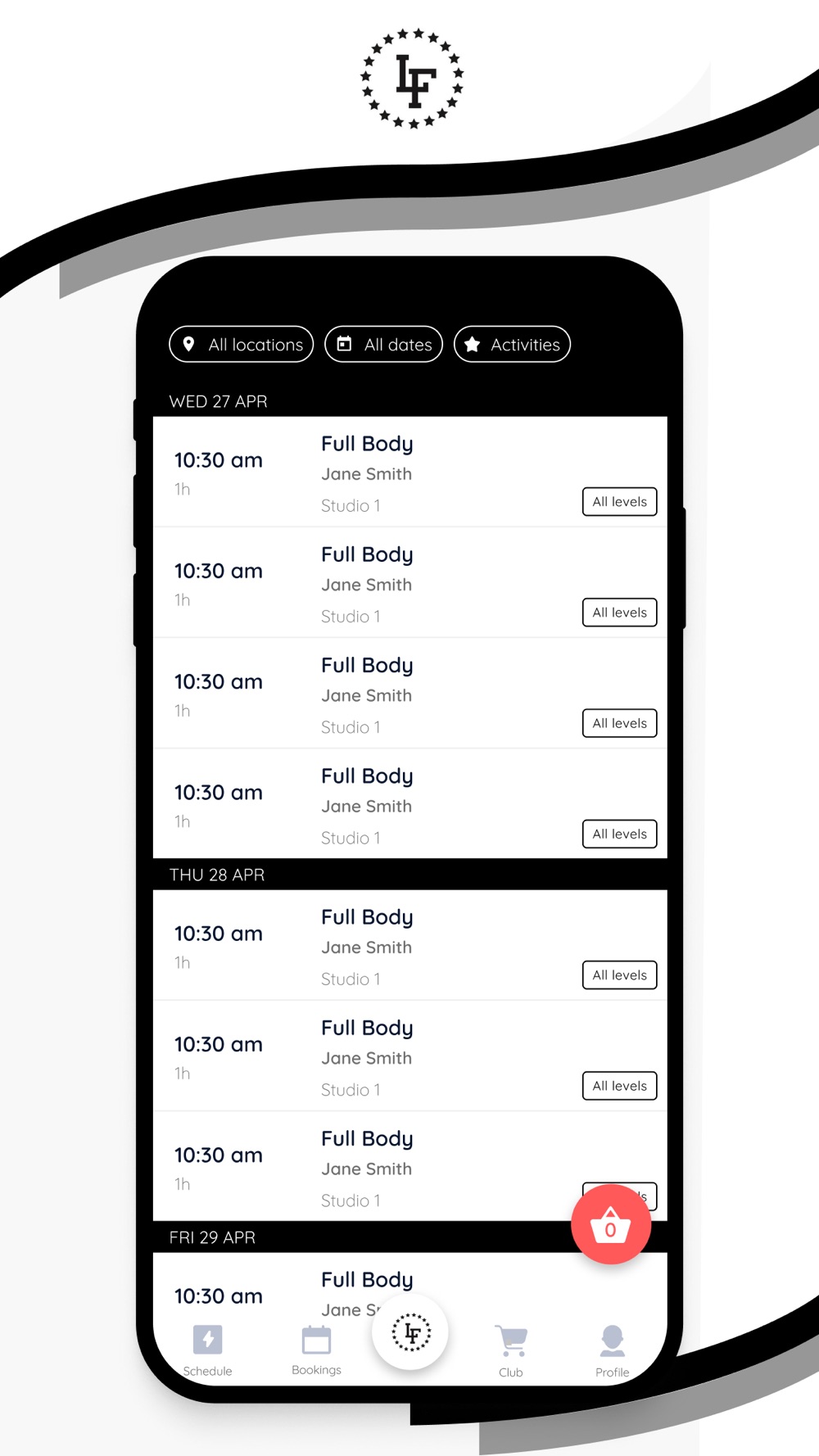Open second Thursday 28 Apr Full Body class
This screenshot has height=1456, width=819.
409,1056
